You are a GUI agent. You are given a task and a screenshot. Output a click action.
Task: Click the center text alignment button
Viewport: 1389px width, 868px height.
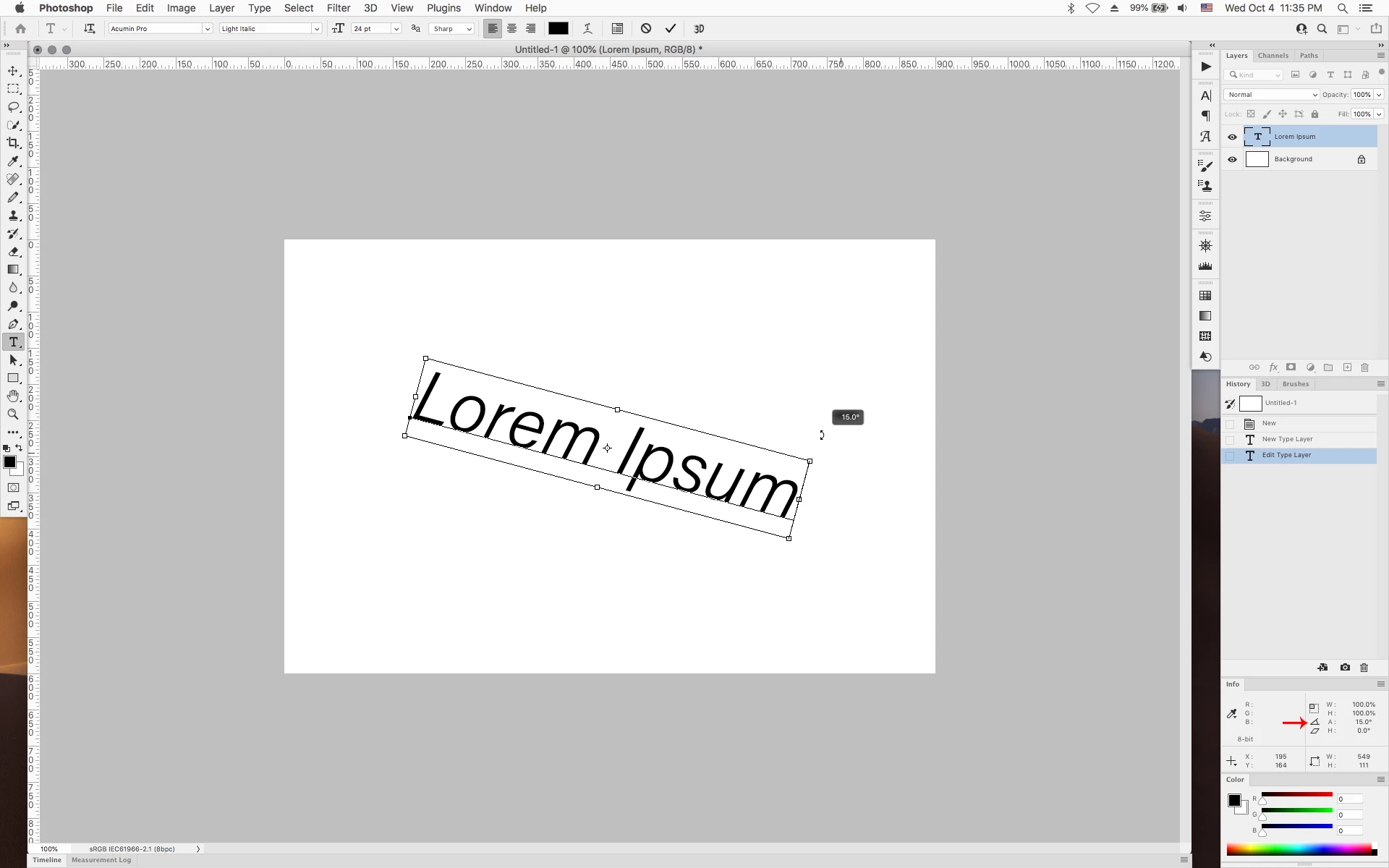tap(511, 29)
